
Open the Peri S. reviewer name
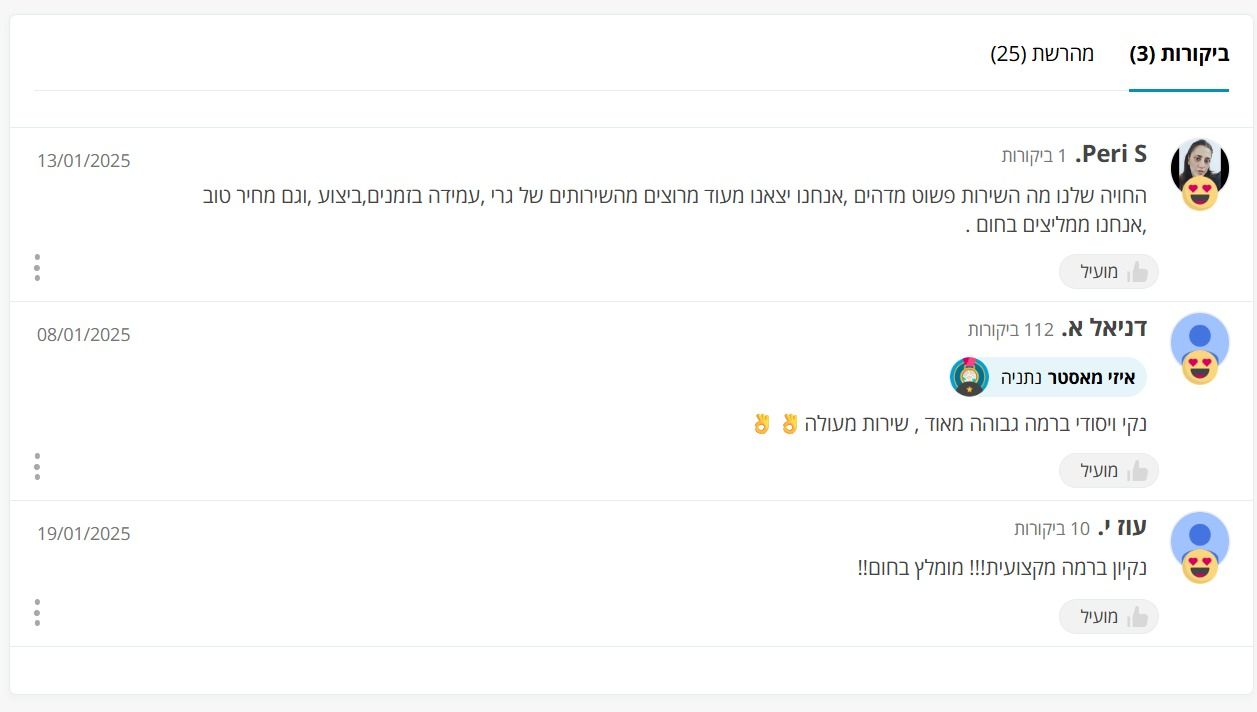click(x=1111, y=154)
